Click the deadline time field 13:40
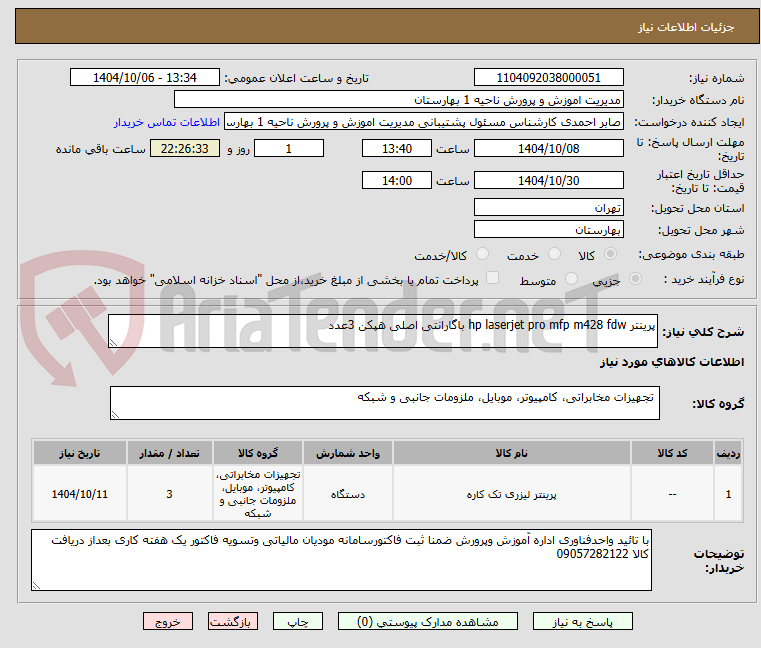The height and width of the screenshot is (648, 761). [x=397, y=149]
